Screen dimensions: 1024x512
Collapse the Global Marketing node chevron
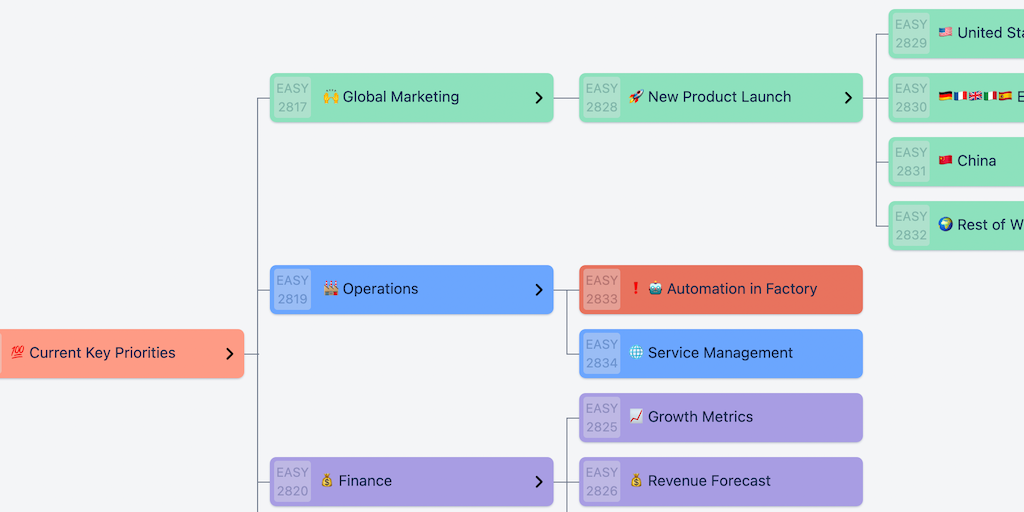click(x=539, y=98)
